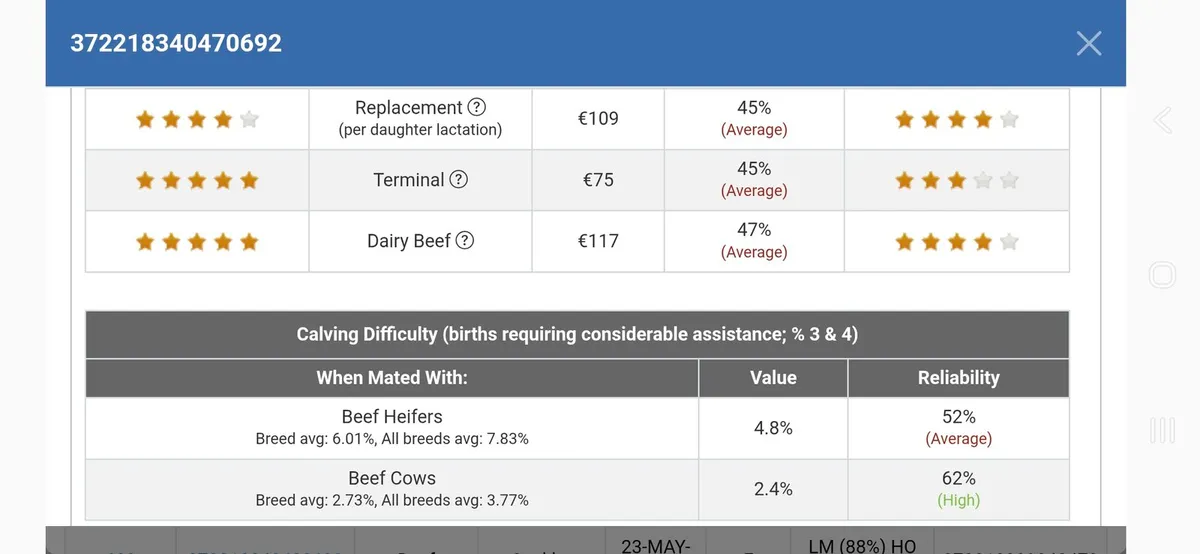Click the Beef Cows row label

pyautogui.click(x=392, y=478)
